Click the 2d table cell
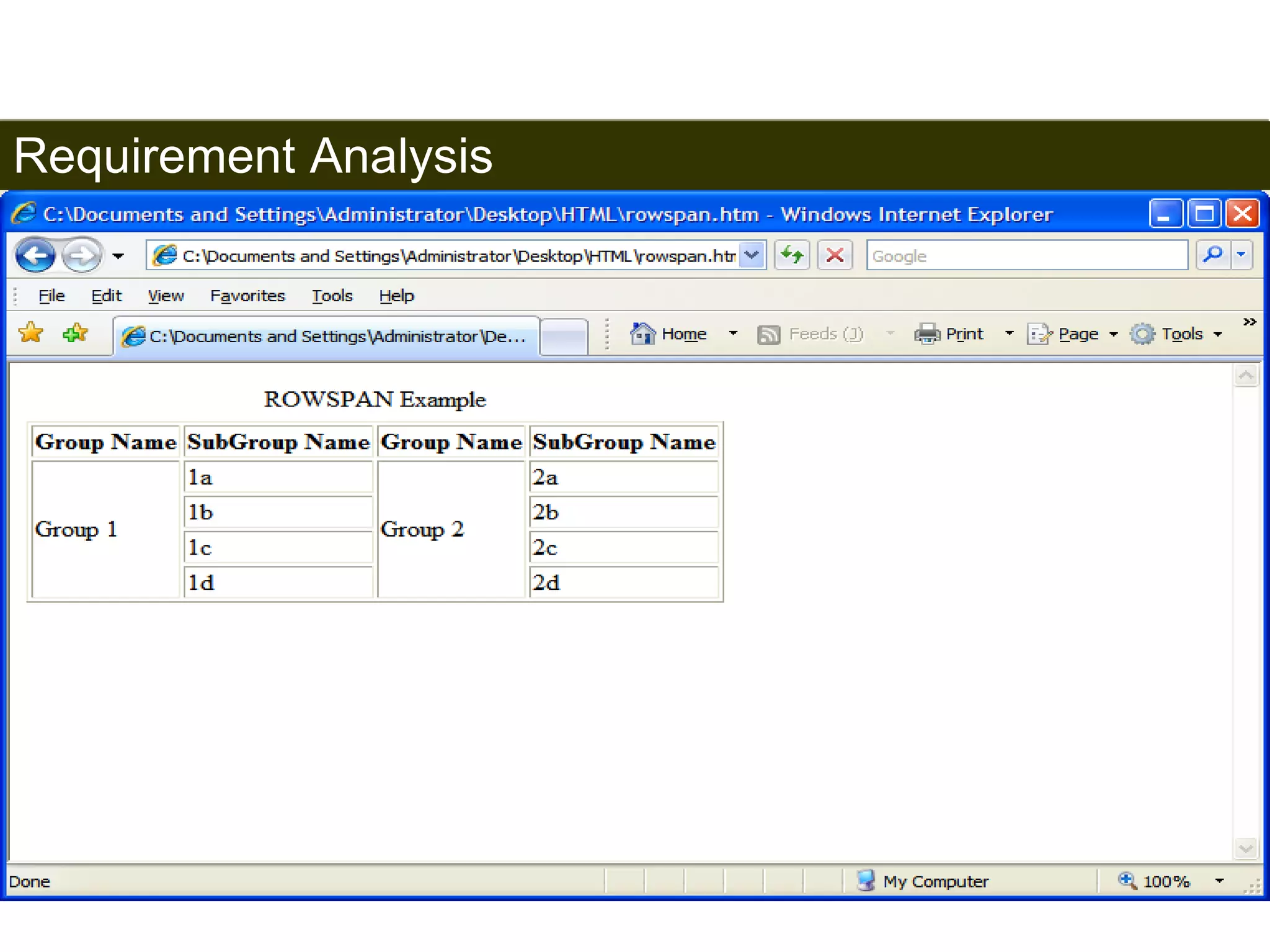This screenshot has height=952, width=1270. tap(624, 582)
